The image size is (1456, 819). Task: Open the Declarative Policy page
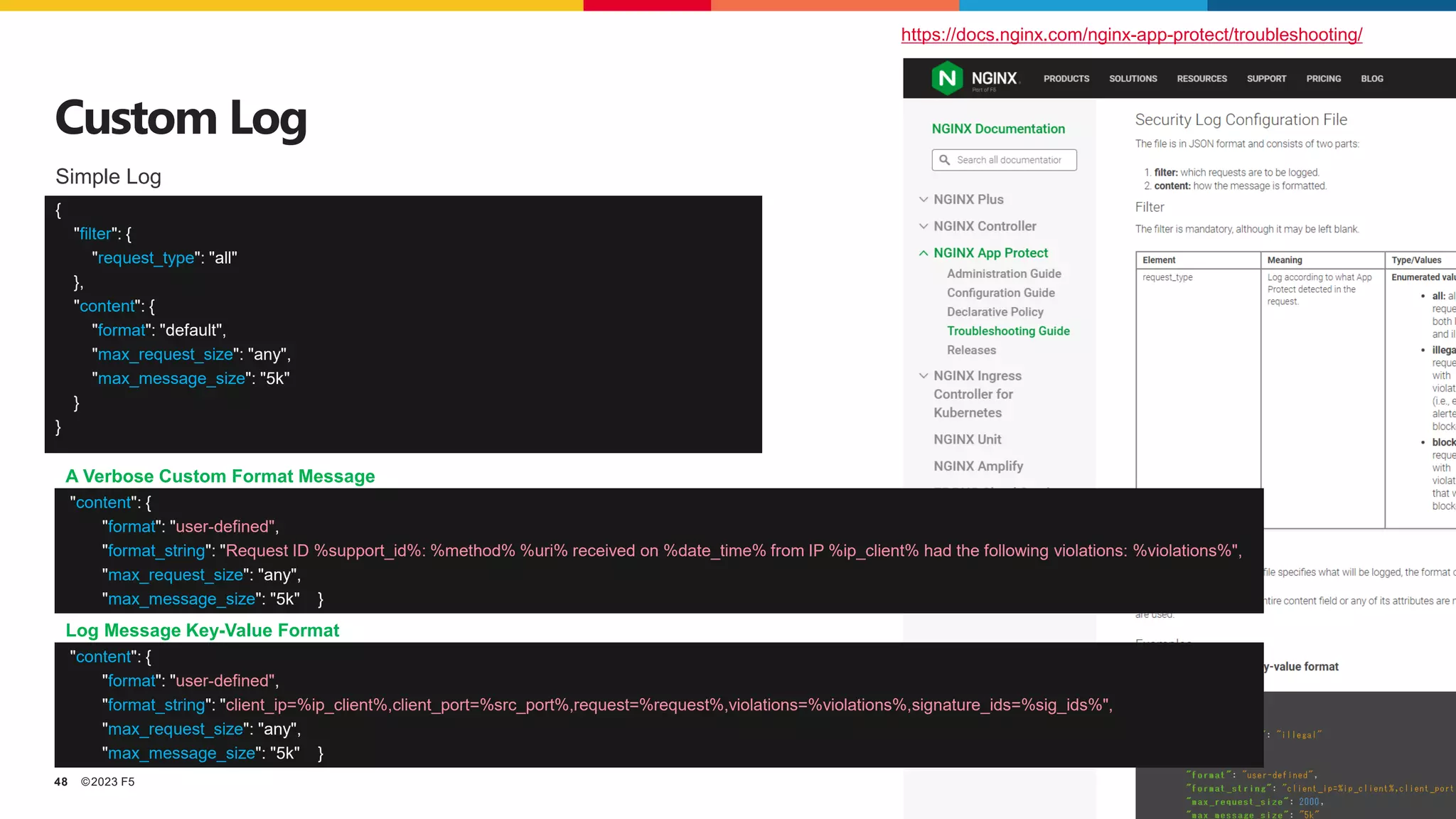[995, 312]
